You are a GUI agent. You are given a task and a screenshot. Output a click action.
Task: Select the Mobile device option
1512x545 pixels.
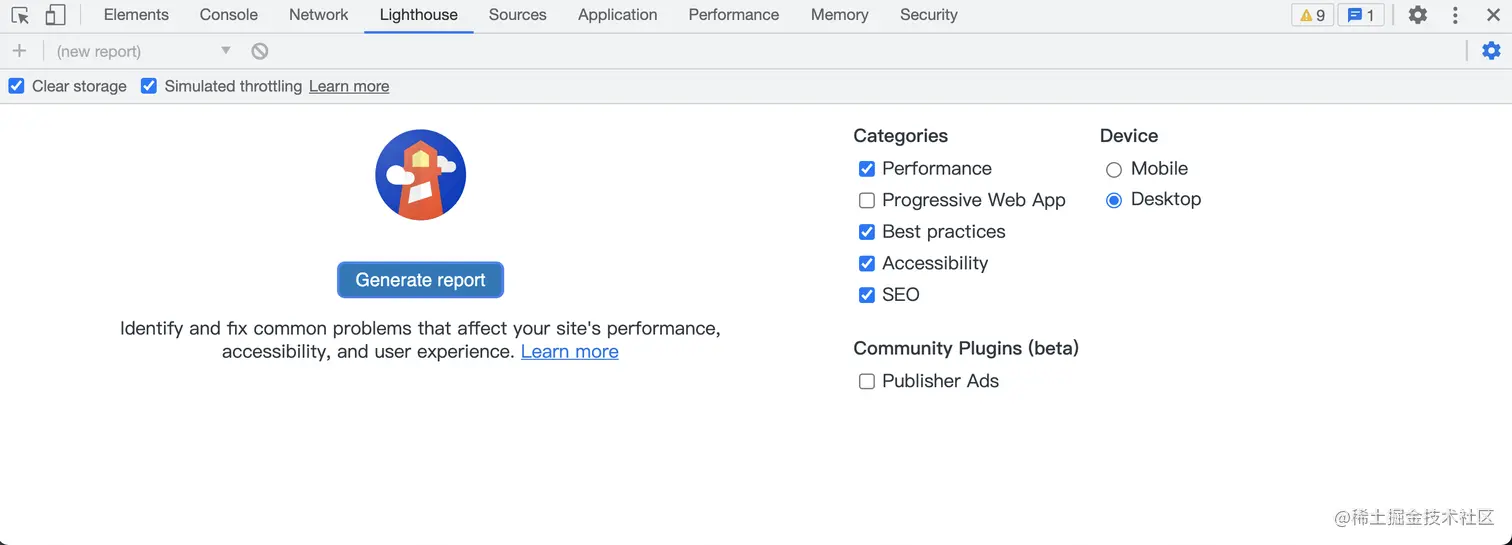tap(1114, 169)
